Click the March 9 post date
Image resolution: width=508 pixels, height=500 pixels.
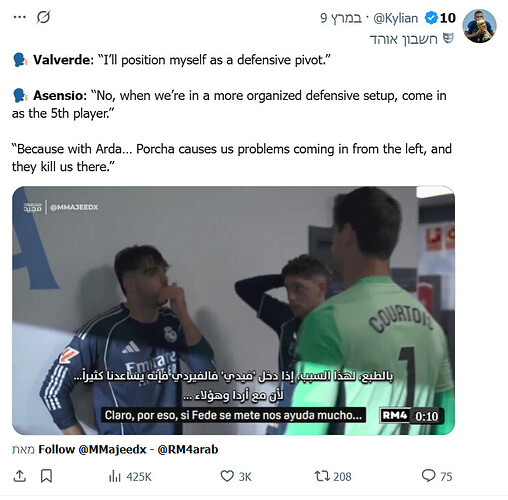[341, 18]
